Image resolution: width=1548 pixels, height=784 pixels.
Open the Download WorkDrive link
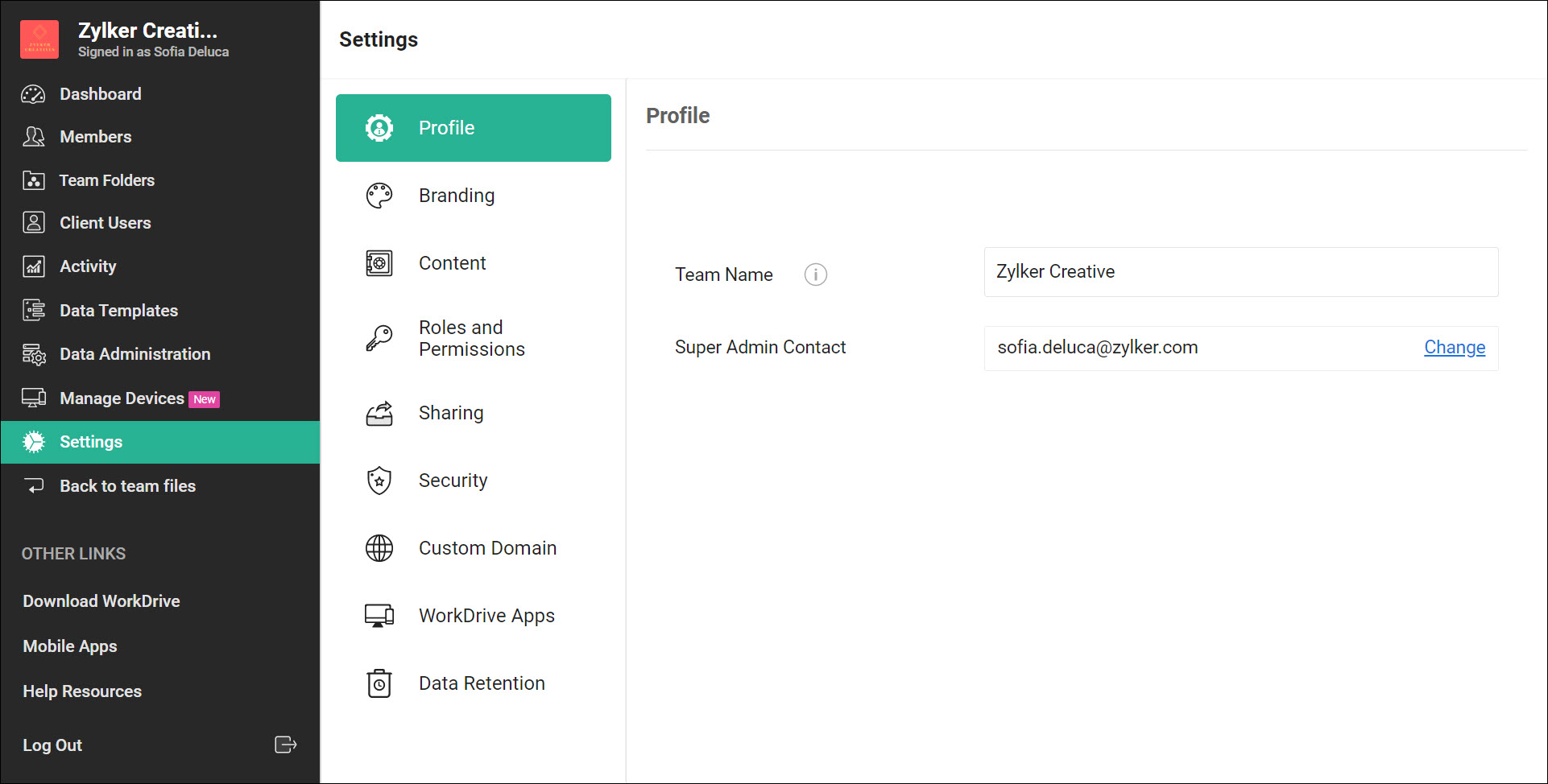(x=101, y=601)
